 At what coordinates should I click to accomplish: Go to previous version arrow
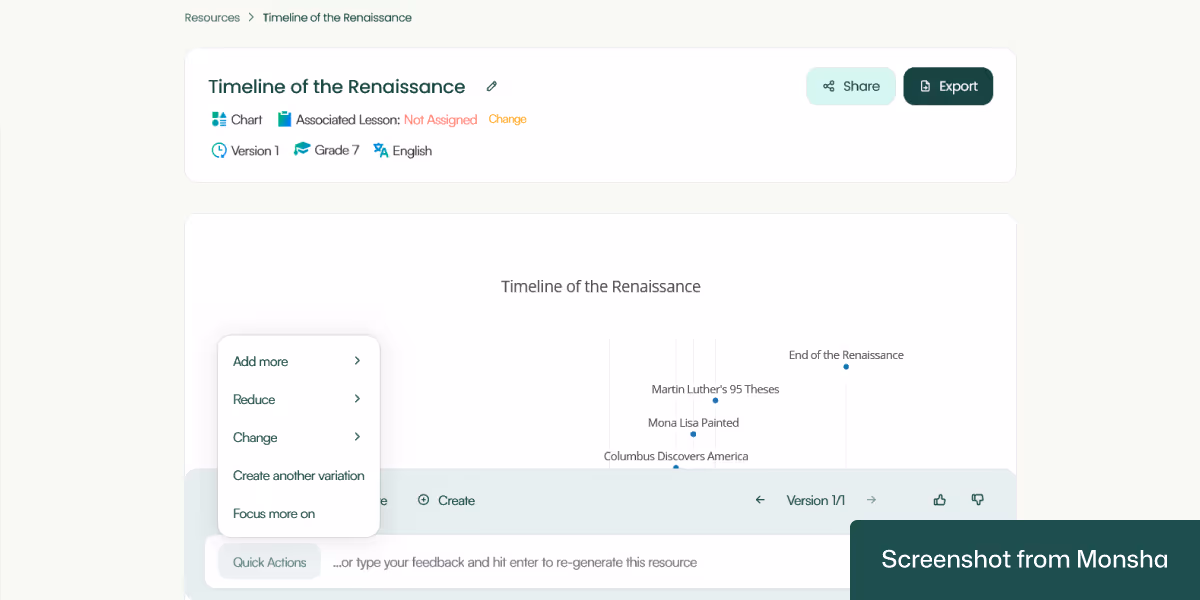[760, 500]
